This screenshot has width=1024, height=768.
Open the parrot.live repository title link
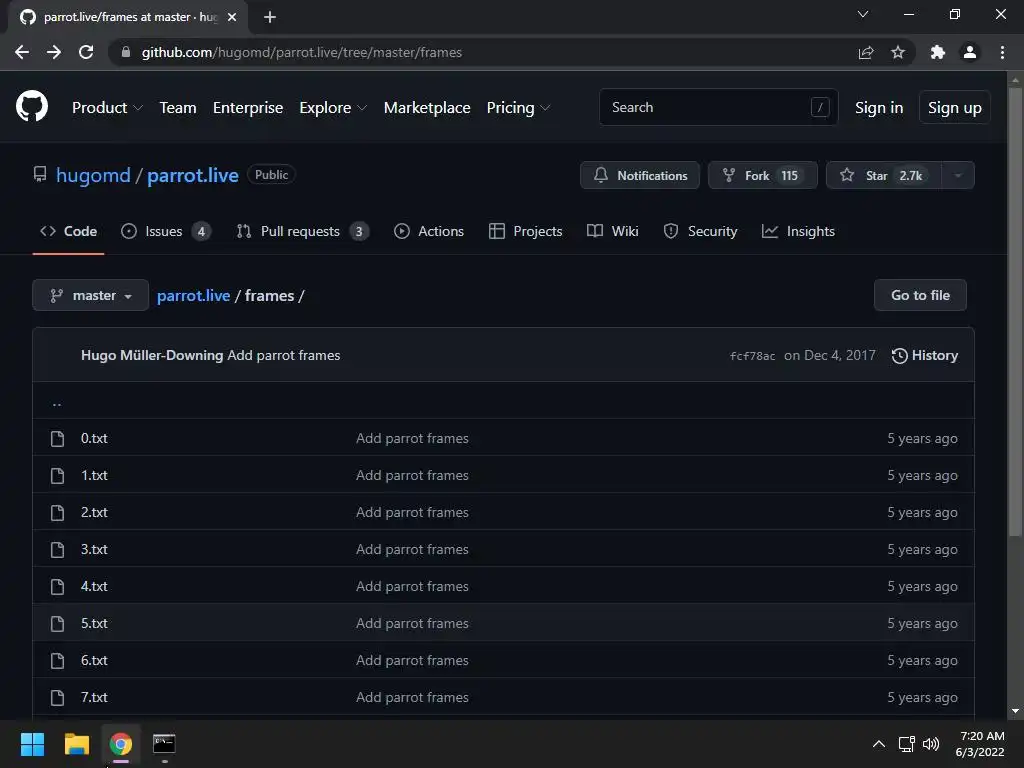(193, 175)
